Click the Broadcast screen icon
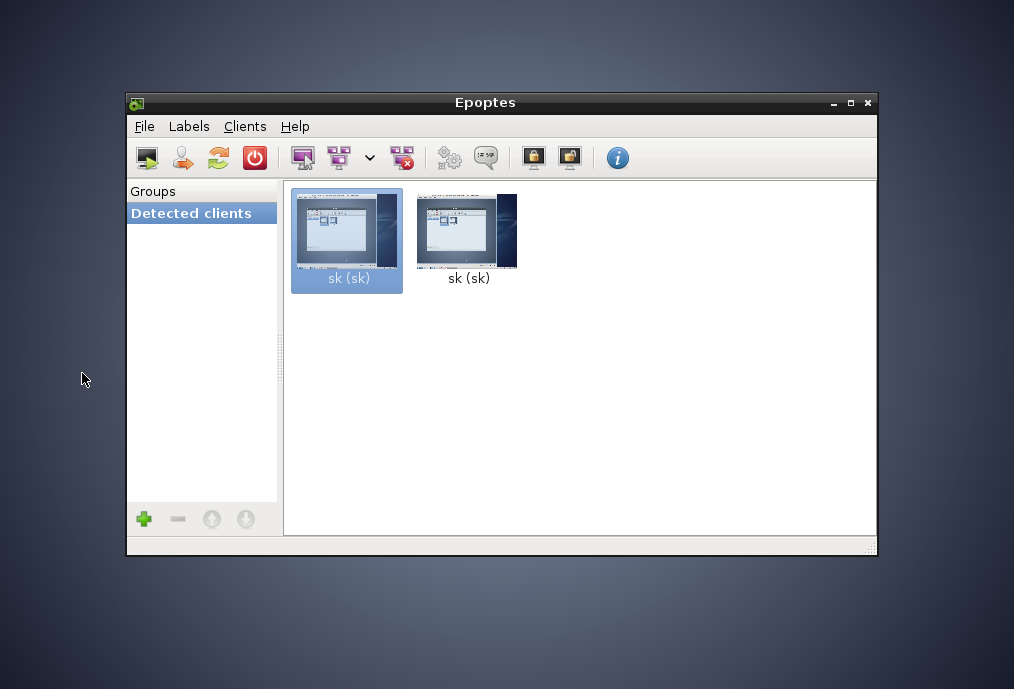This screenshot has width=1014, height=689. [339, 158]
